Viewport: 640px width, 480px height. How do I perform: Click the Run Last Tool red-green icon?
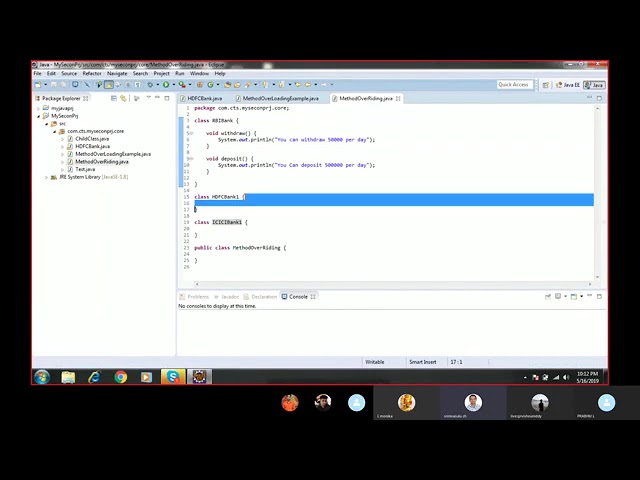pyautogui.click(x=182, y=84)
